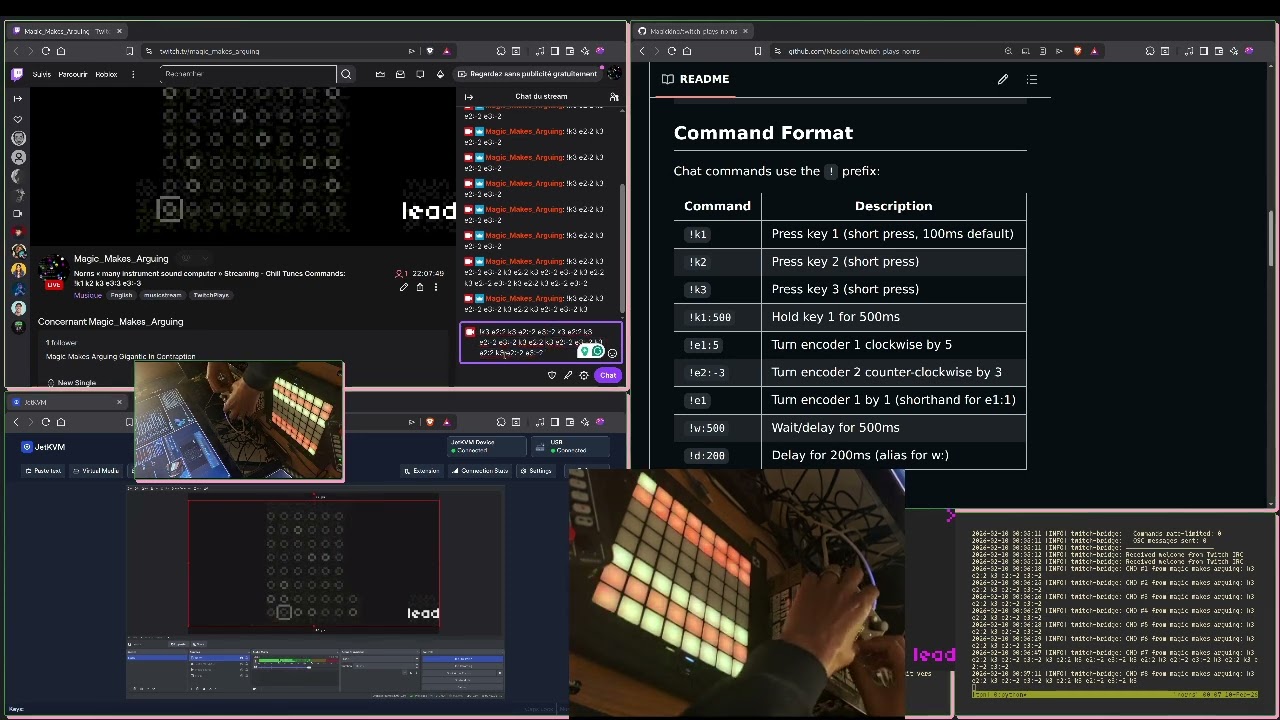Open Twitch Prime loot crown icon
The height and width of the screenshot is (720, 1280).
click(x=380, y=74)
